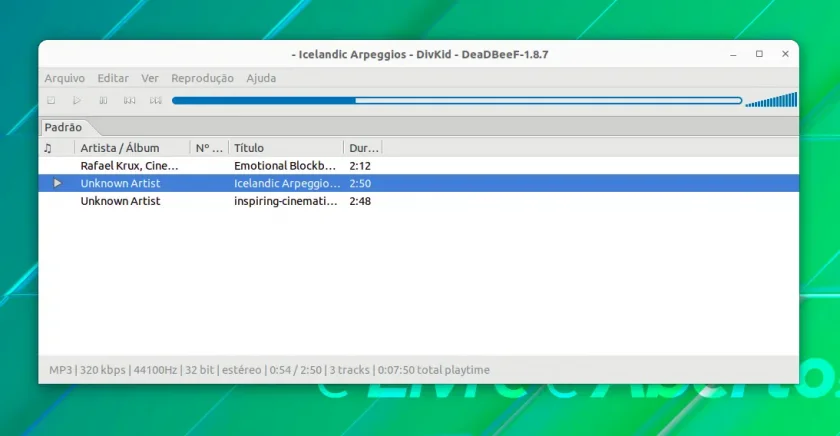Select the Icelandic Arpeggio... track title

(287, 183)
